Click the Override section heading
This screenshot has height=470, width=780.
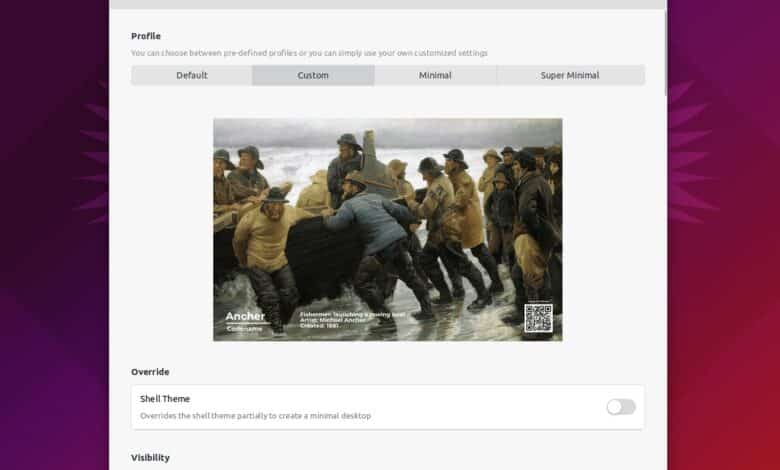click(x=150, y=372)
